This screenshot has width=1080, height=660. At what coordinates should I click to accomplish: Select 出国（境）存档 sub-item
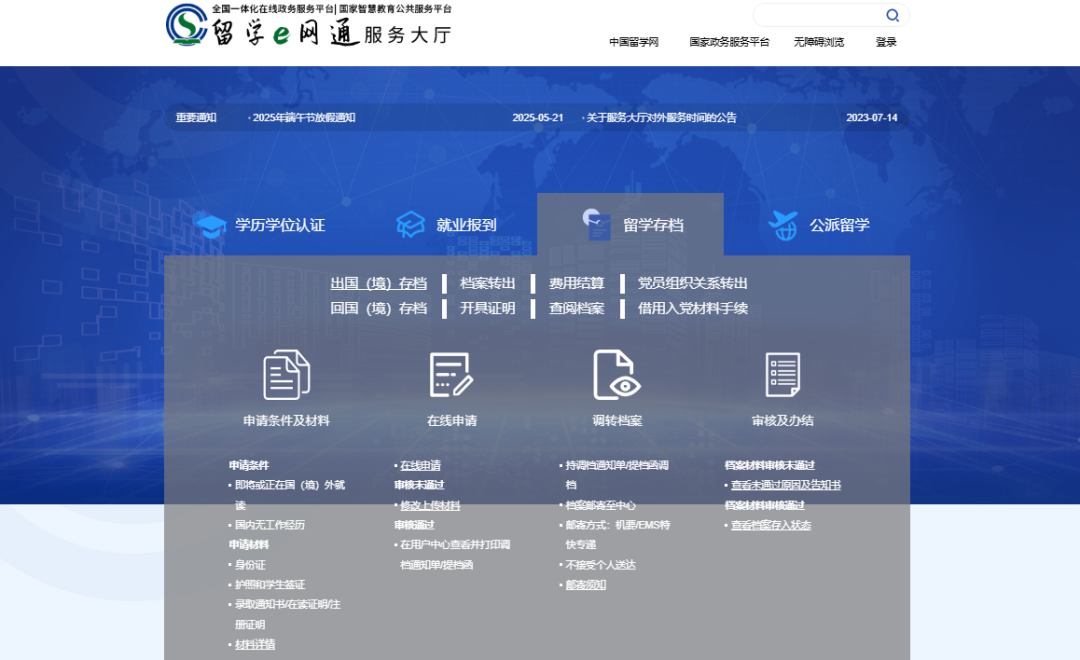click(379, 283)
